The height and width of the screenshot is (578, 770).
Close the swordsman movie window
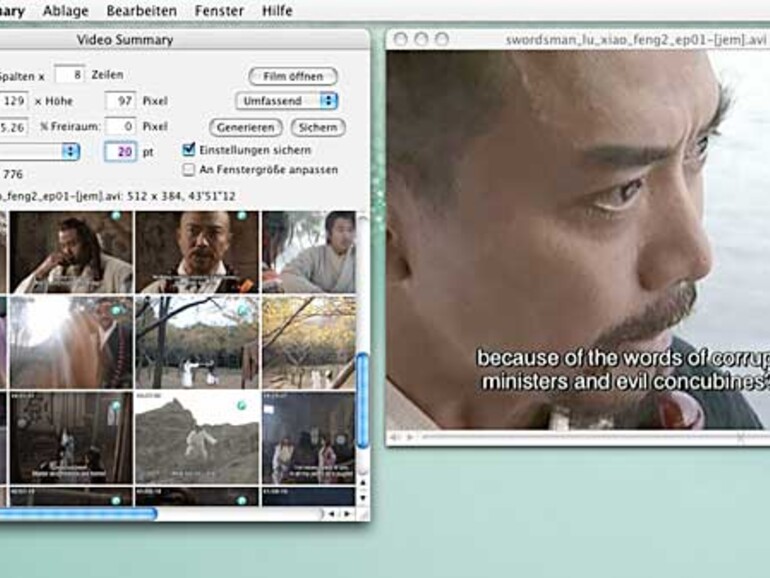coord(400,39)
